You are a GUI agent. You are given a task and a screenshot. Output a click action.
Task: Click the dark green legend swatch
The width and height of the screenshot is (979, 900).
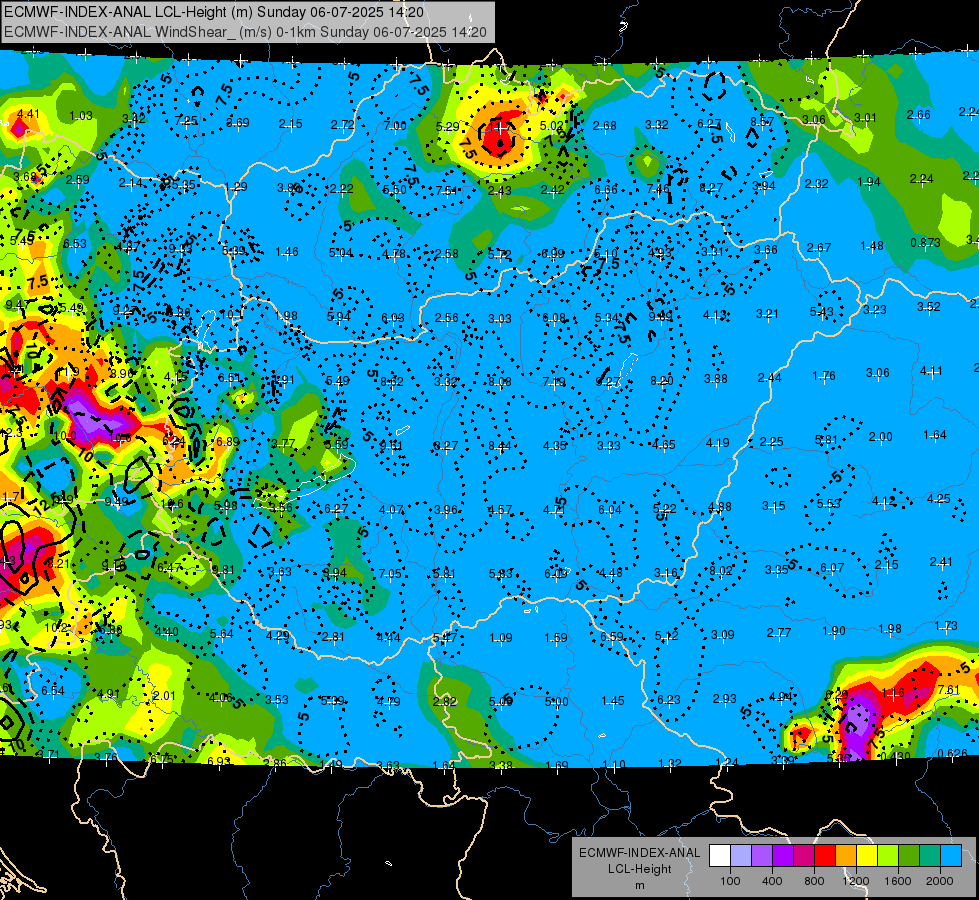(908, 856)
